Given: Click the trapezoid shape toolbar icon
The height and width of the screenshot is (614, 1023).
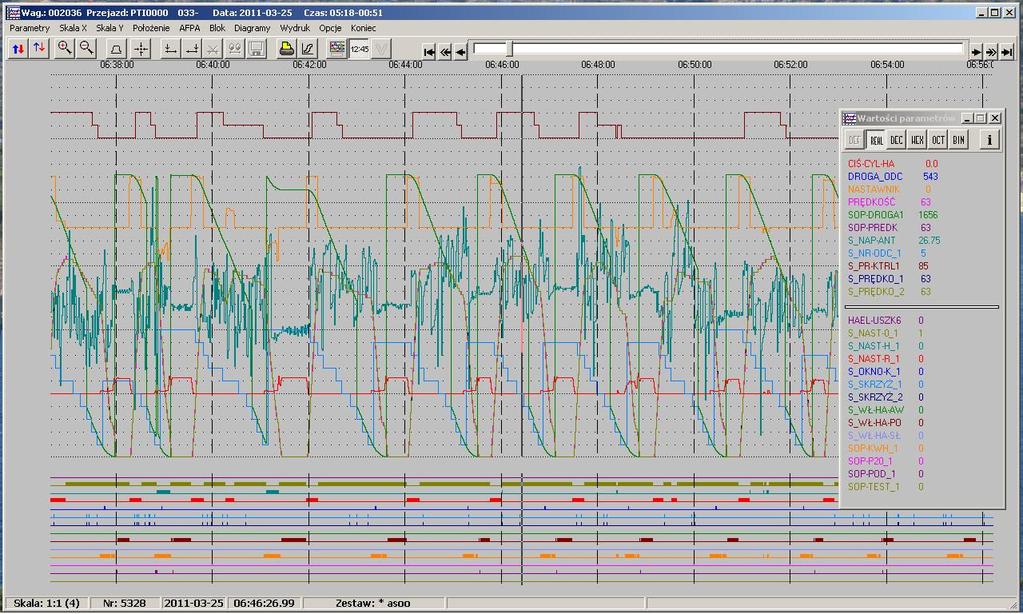Looking at the screenshot, I should [x=116, y=48].
